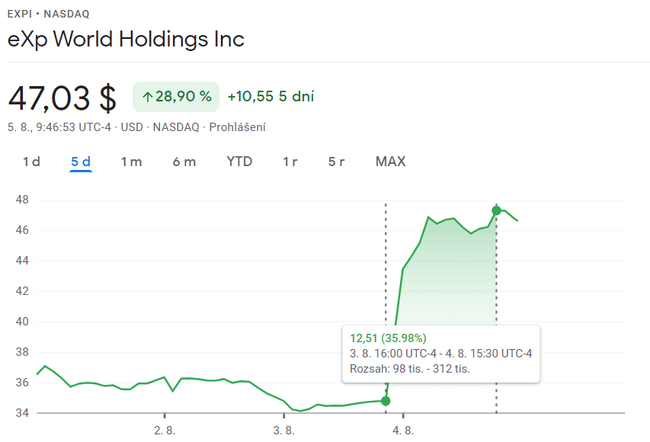
Task: Switch to the 1 m range tab
Action: coord(131,162)
